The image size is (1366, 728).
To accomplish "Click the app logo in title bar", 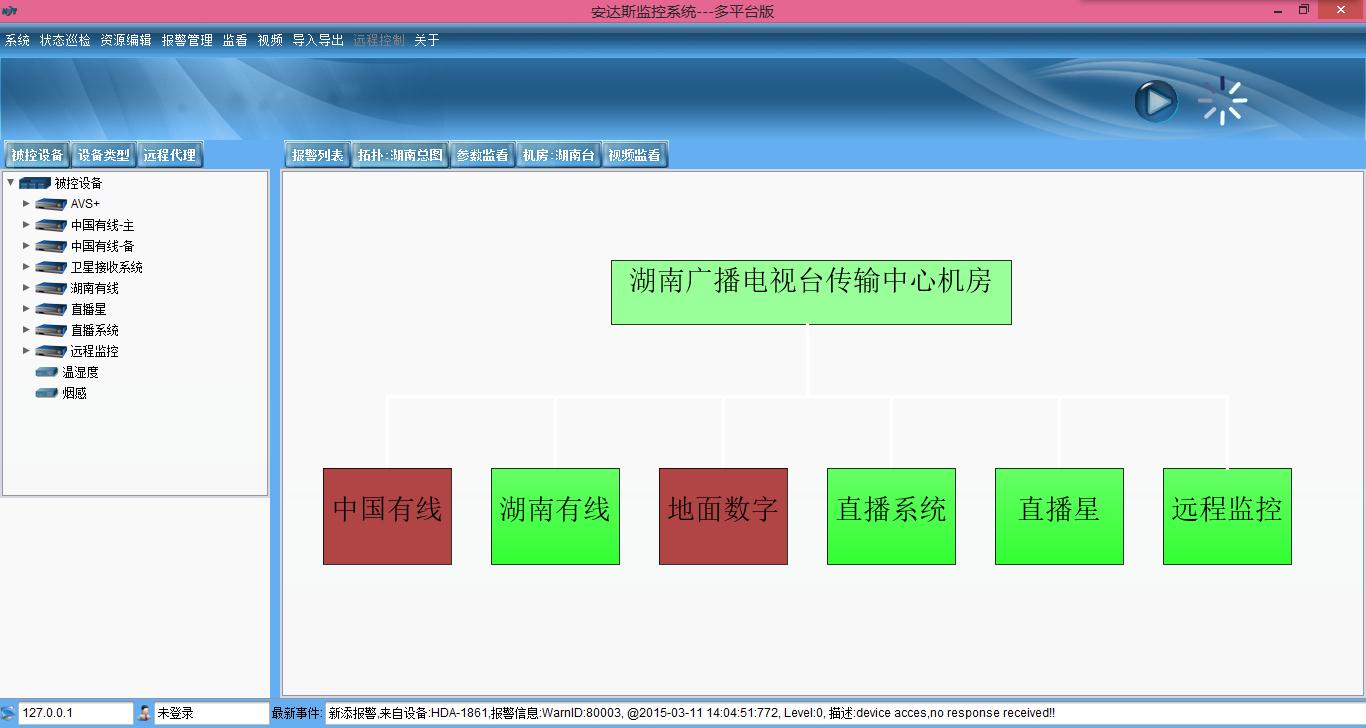I will 10,11.
